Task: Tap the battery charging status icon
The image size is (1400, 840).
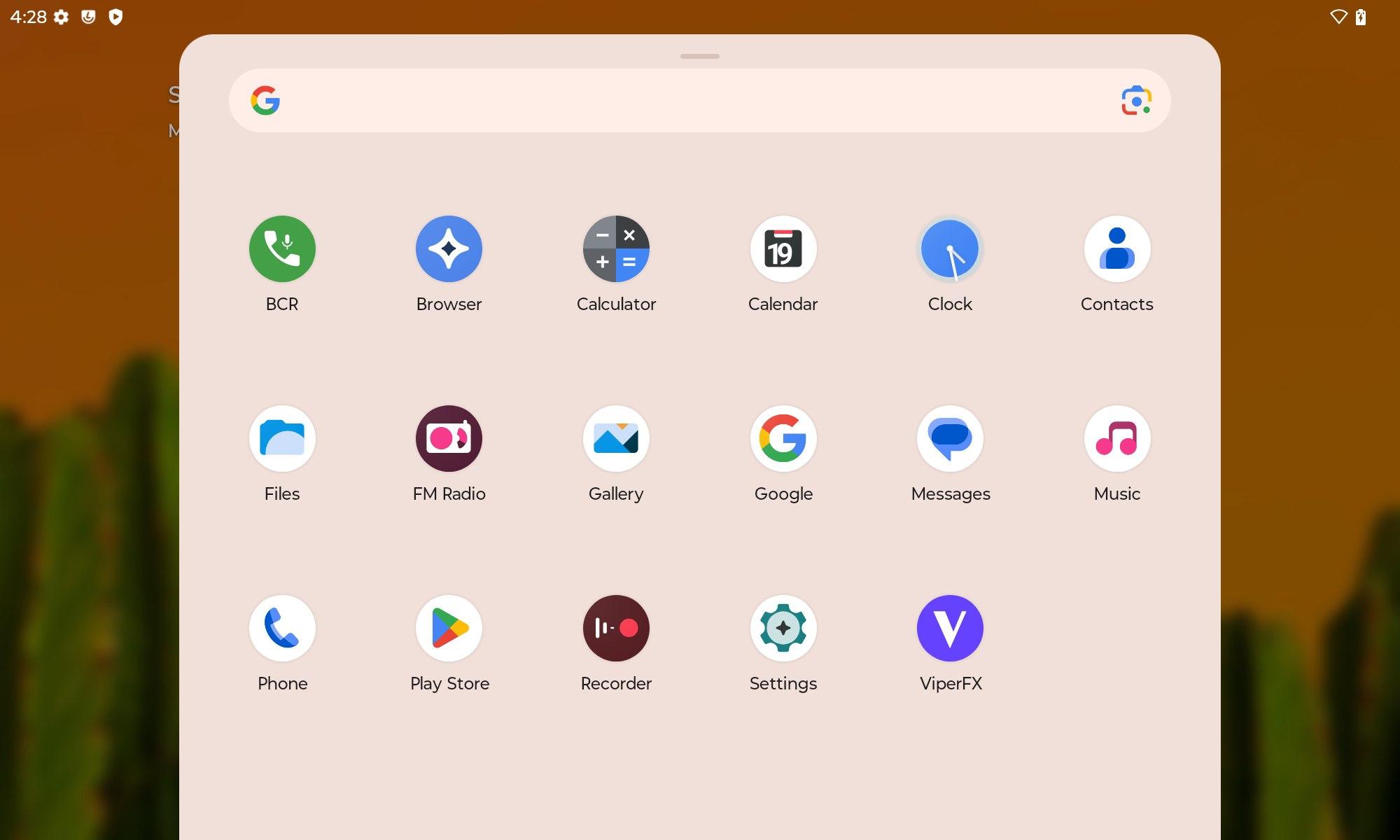Action: tap(1361, 17)
